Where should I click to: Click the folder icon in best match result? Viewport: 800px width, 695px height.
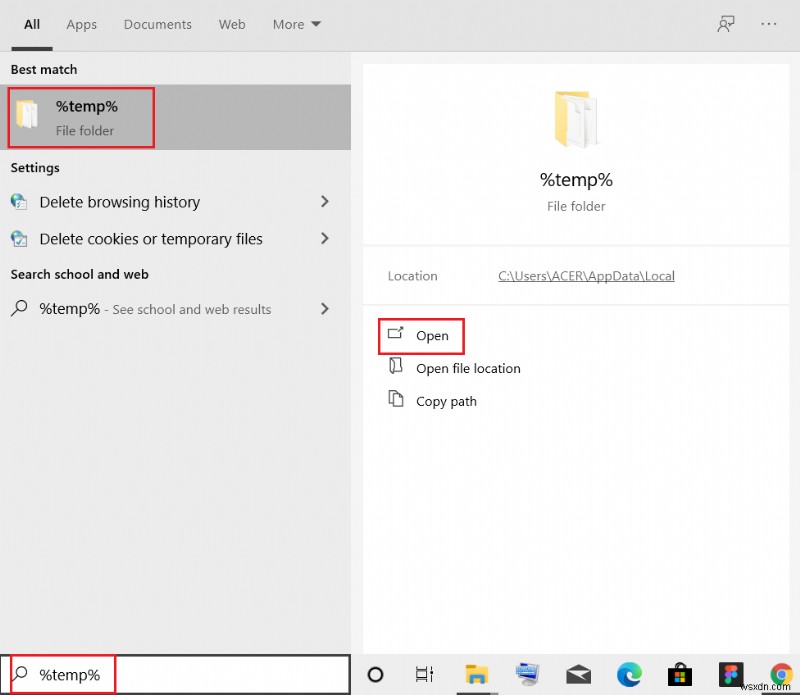pyautogui.click(x=27, y=114)
